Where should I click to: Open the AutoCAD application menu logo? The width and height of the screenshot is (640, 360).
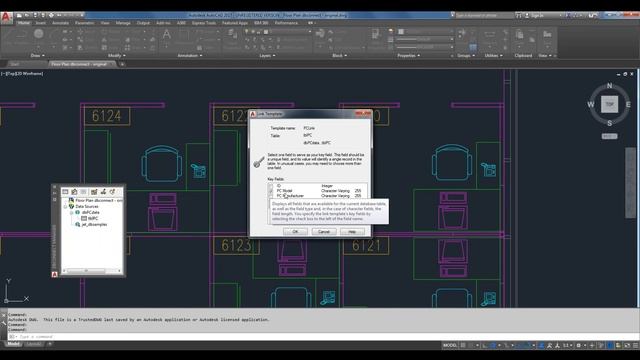pos(6,18)
